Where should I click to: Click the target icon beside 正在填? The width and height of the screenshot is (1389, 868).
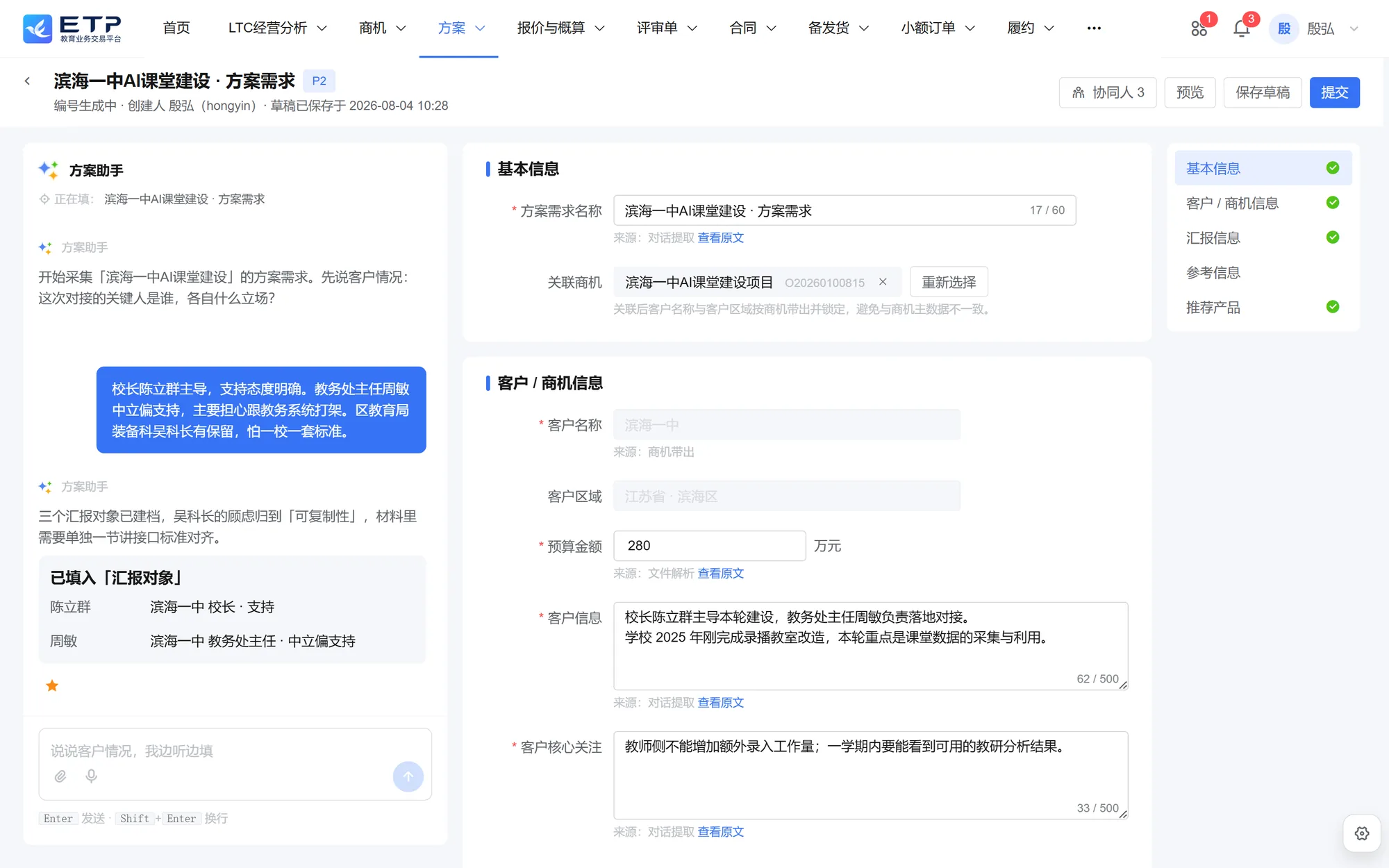tap(44, 199)
